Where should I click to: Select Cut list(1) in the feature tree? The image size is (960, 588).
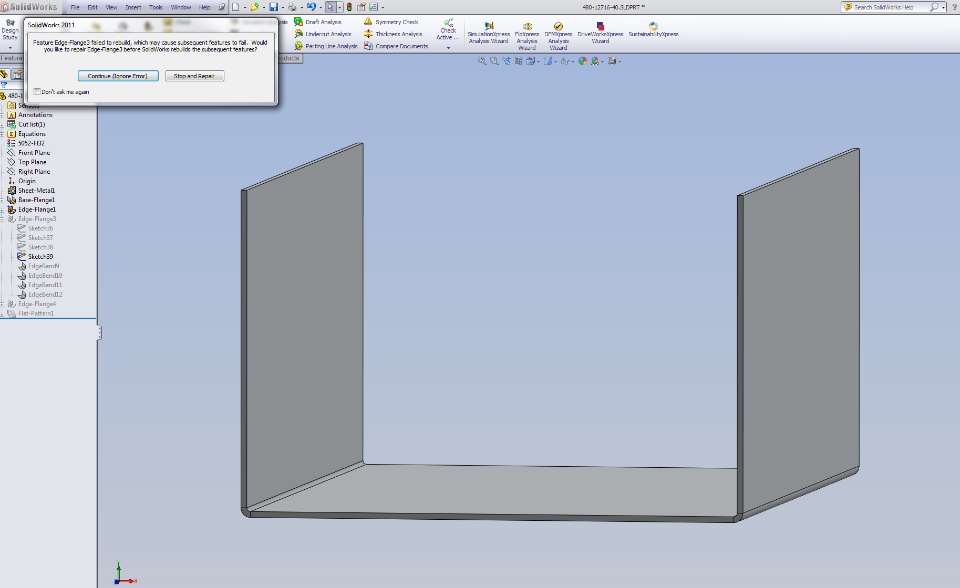click(31, 124)
